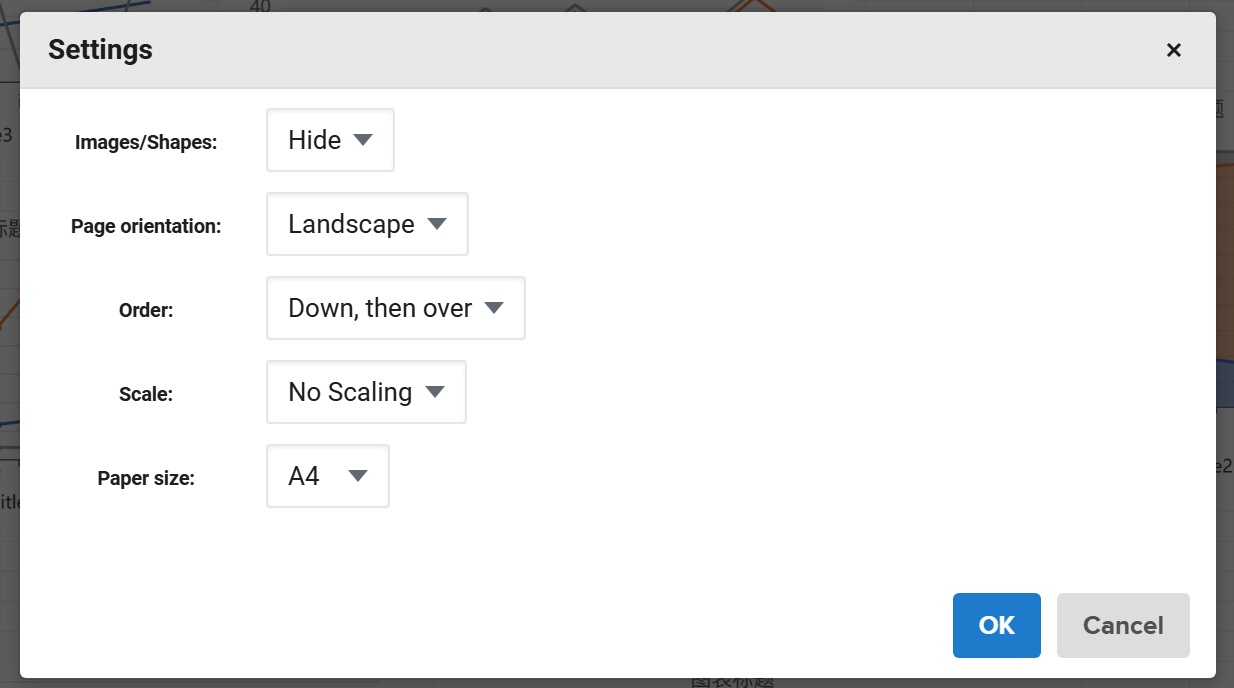1234x688 pixels.
Task: Open the Scale dropdown
Action: pyautogui.click(x=366, y=392)
